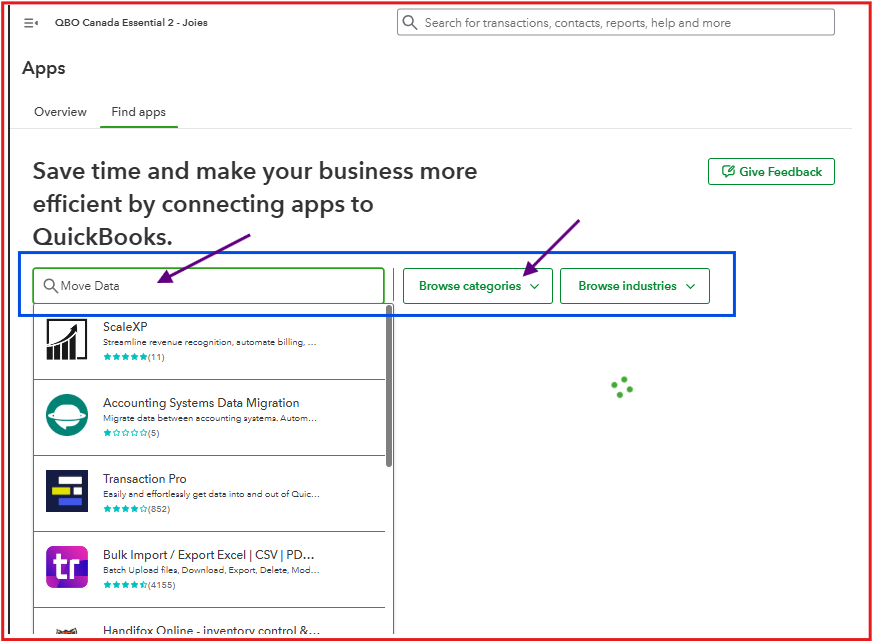Click the feedback pencil icon in Give Feedback
This screenshot has height=641, width=872.
point(728,171)
